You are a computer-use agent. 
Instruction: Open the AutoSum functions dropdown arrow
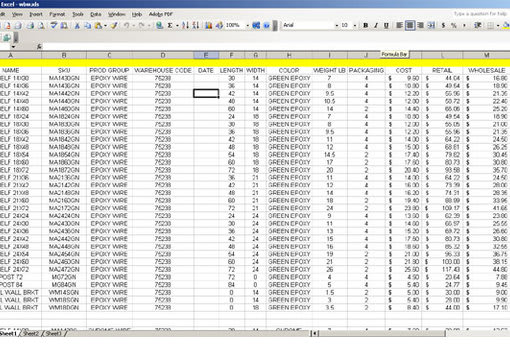[x=177, y=26]
